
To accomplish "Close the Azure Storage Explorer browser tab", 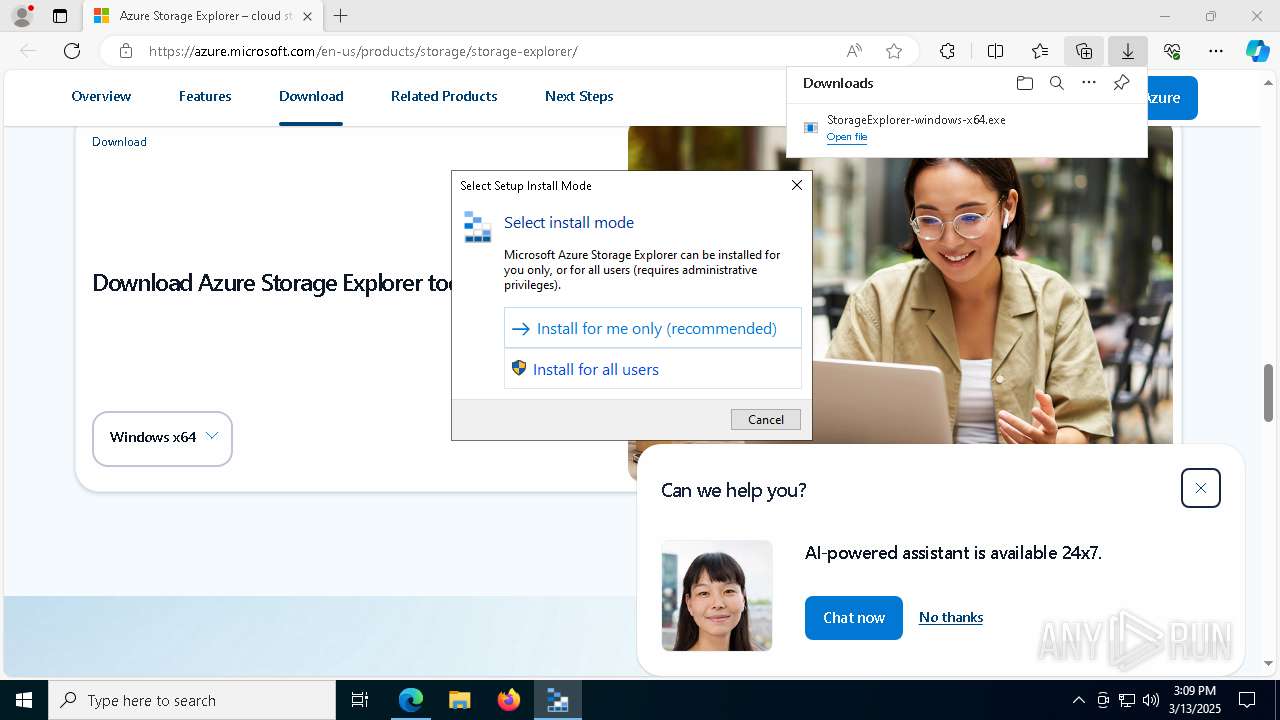I will tap(307, 16).
